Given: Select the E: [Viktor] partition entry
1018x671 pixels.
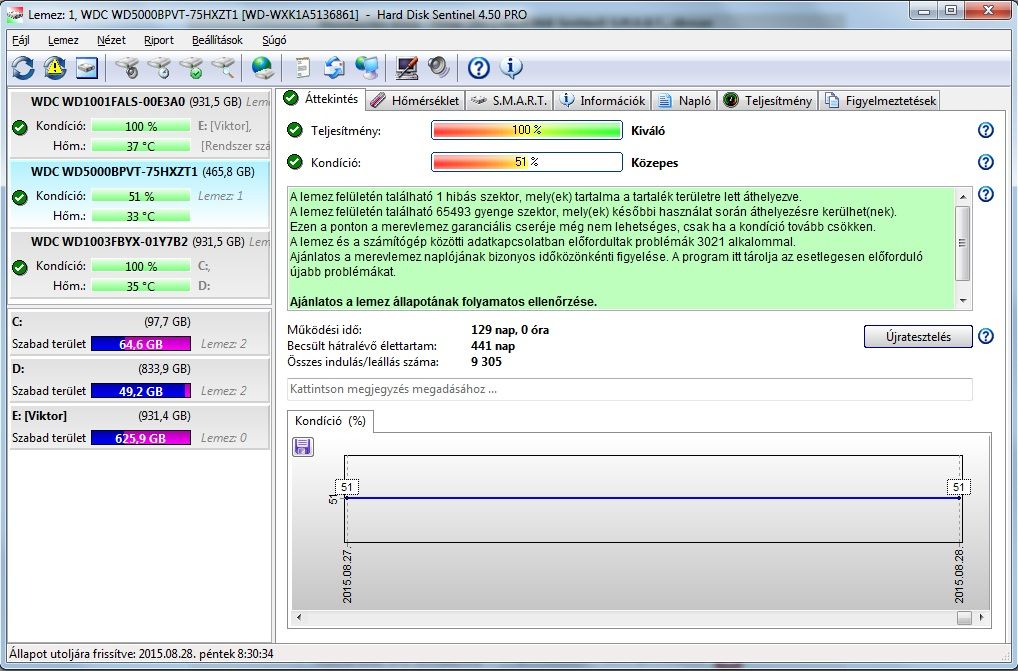Looking at the screenshot, I should coord(140,427).
